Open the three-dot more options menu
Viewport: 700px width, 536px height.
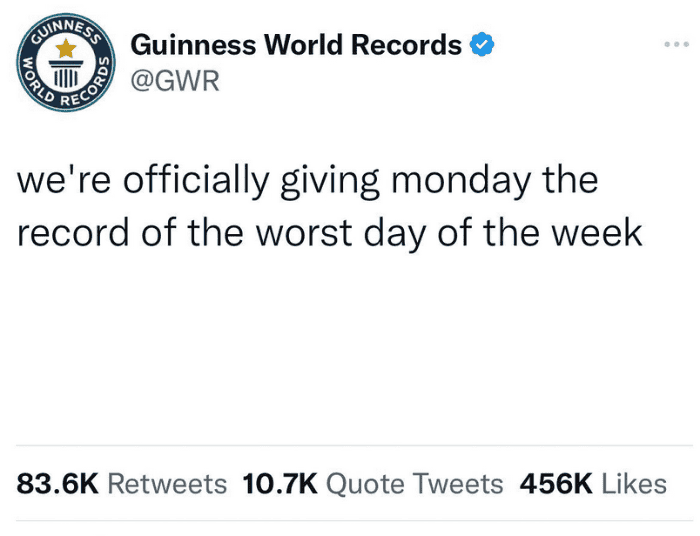pos(677,44)
